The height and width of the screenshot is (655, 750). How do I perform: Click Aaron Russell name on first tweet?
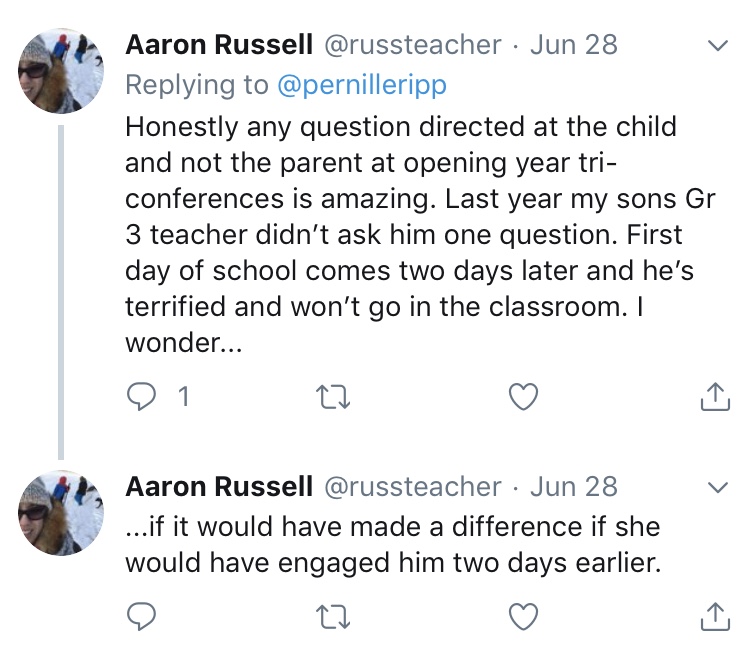coord(218,45)
